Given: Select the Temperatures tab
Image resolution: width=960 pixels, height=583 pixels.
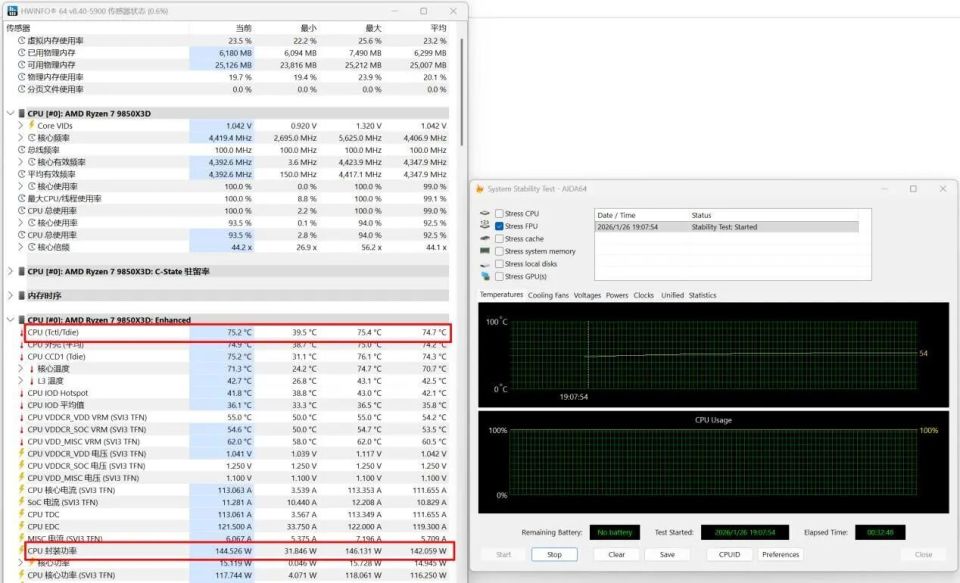Looking at the screenshot, I should pyautogui.click(x=501, y=295).
